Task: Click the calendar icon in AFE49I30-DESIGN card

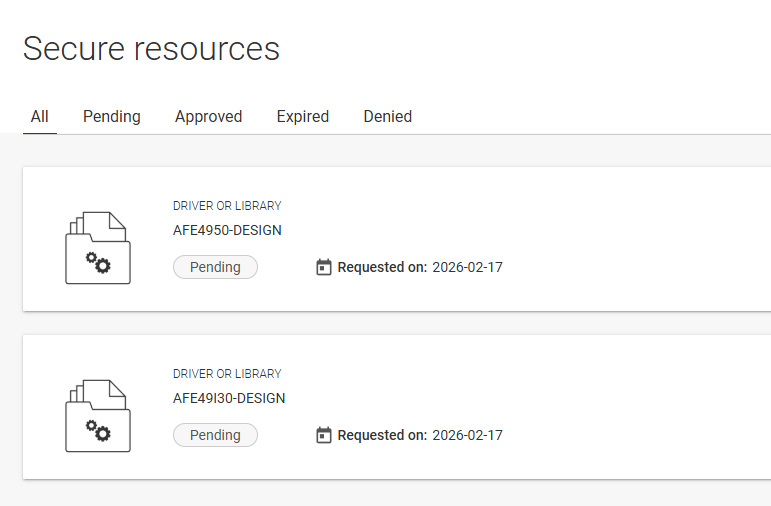Action: tap(324, 435)
